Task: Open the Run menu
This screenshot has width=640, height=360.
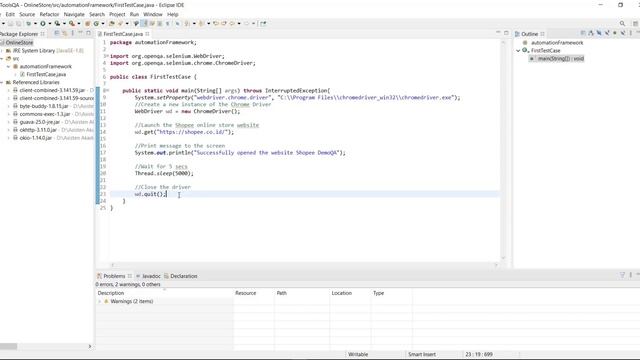Action: pos(134,14)
